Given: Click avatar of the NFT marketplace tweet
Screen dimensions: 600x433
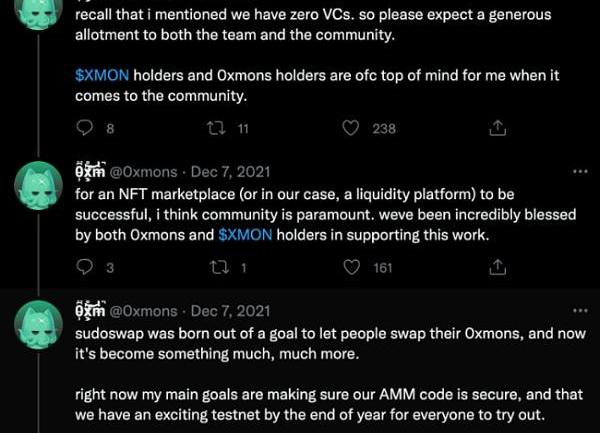Looking at the screenshot, I should coord(40,185).
